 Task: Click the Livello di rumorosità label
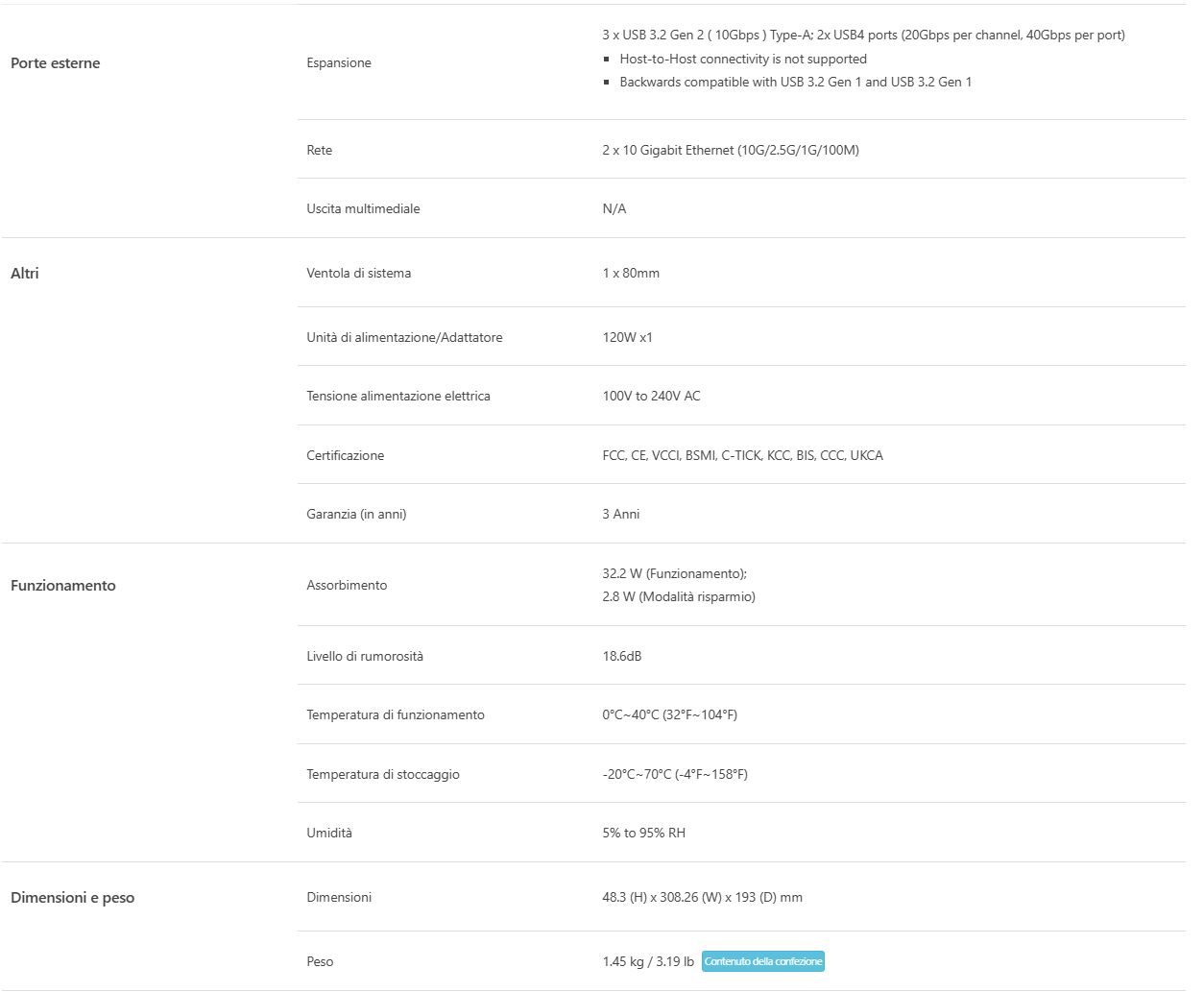tap(364, 657)
